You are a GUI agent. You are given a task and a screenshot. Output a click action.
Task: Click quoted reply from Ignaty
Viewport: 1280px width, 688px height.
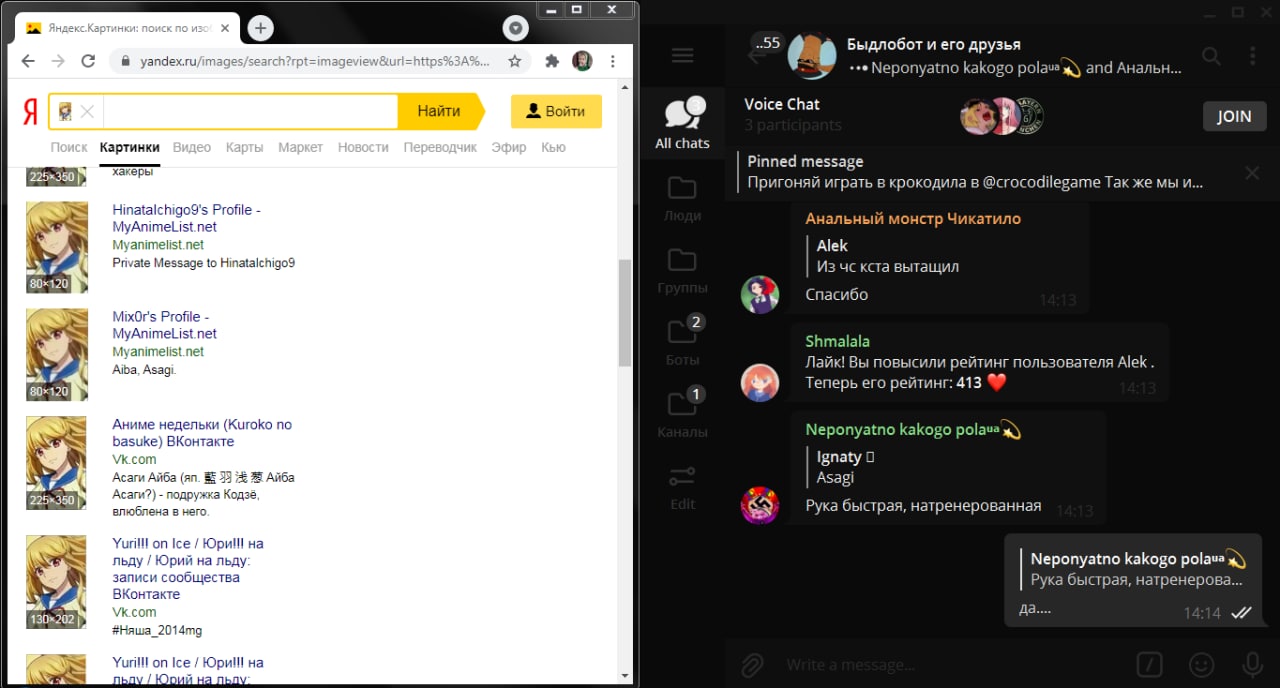tap(846, 467)
